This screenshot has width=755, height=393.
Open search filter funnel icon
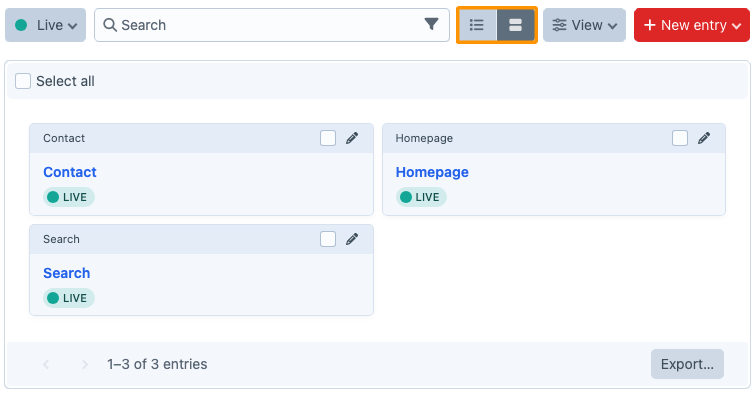[x=431, y=24]
